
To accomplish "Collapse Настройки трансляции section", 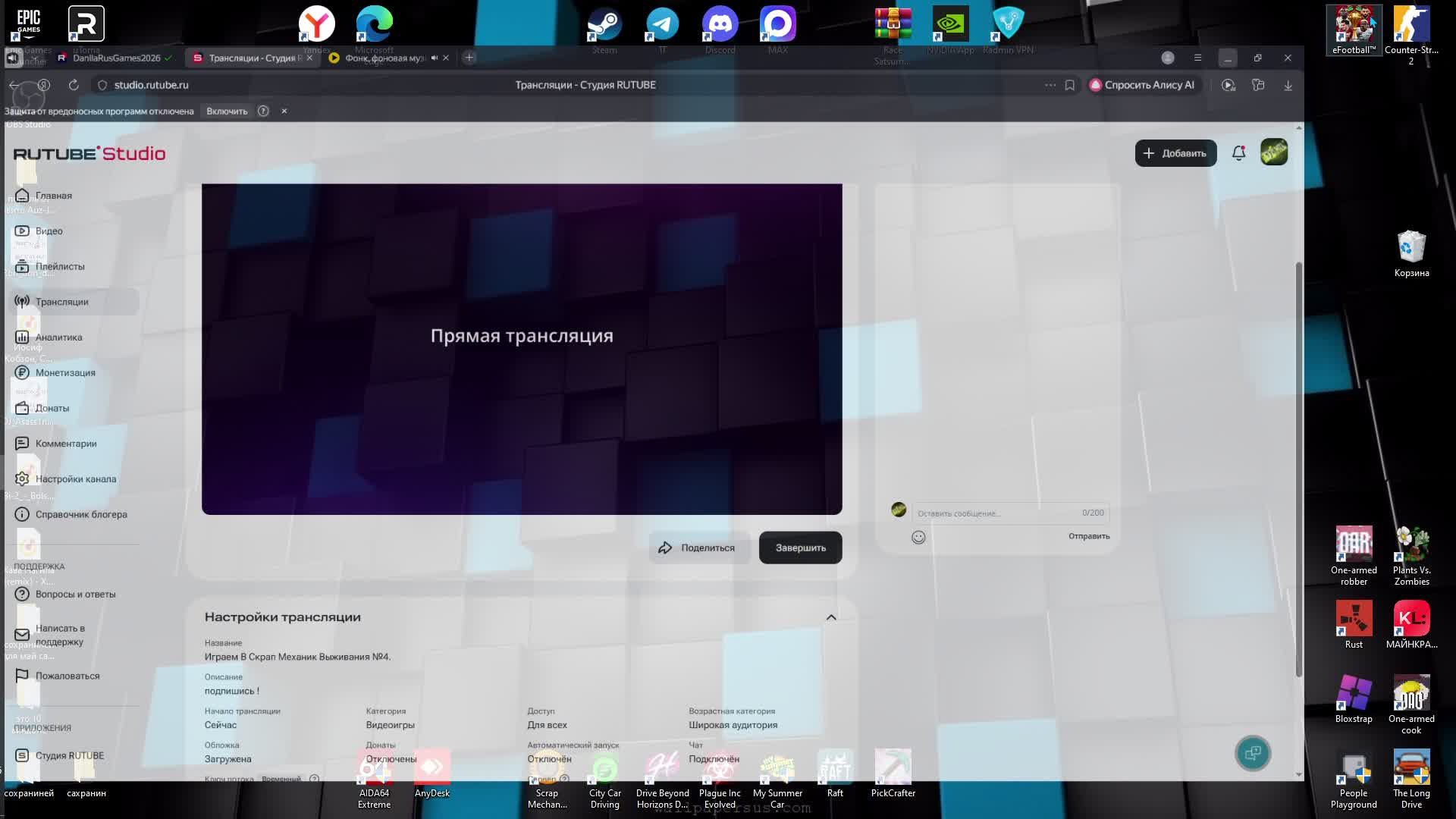I will (831, 617).
